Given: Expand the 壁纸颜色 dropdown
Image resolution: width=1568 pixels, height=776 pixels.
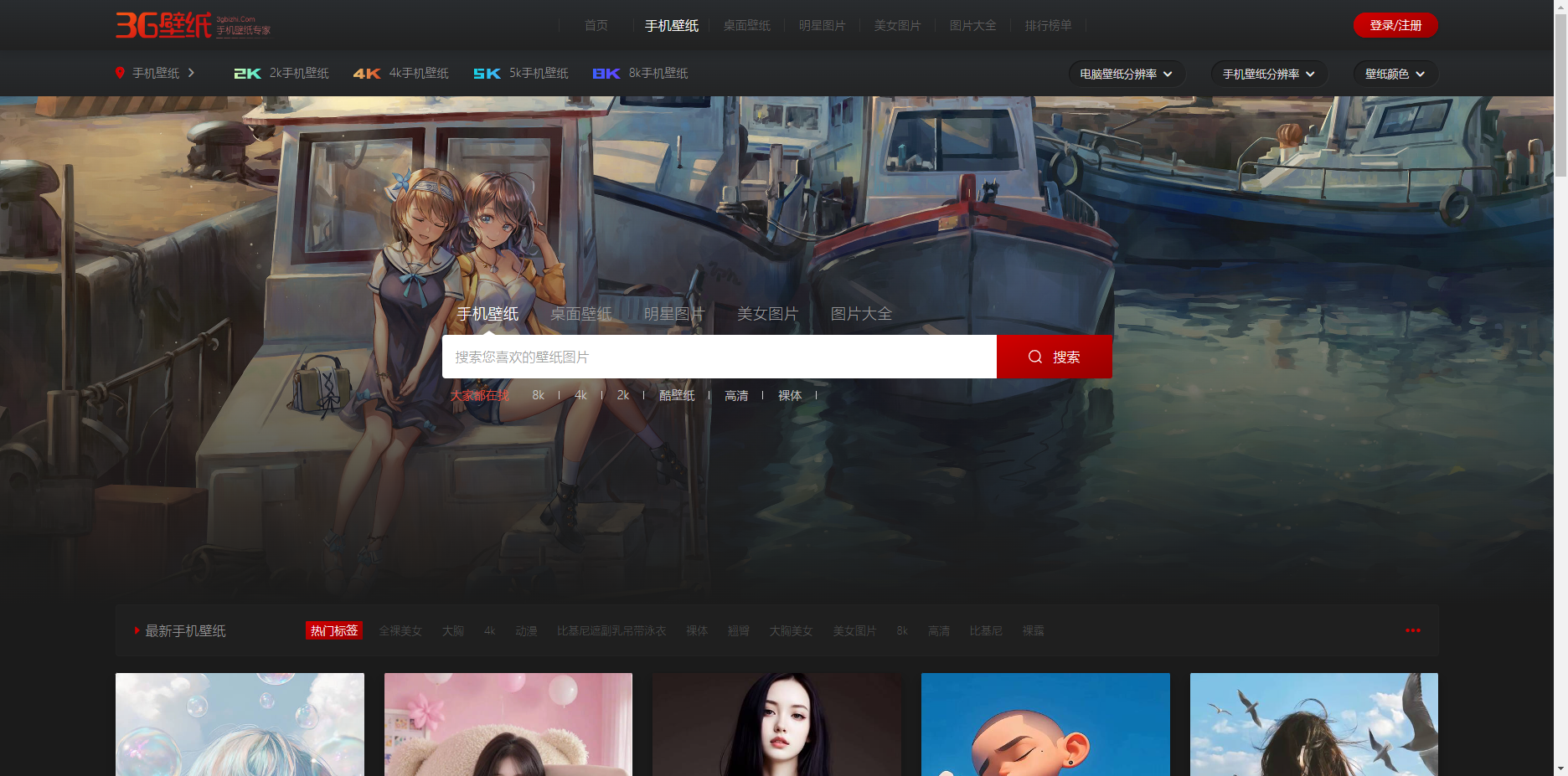Looking at the screenshot, I should point(1395,74).
